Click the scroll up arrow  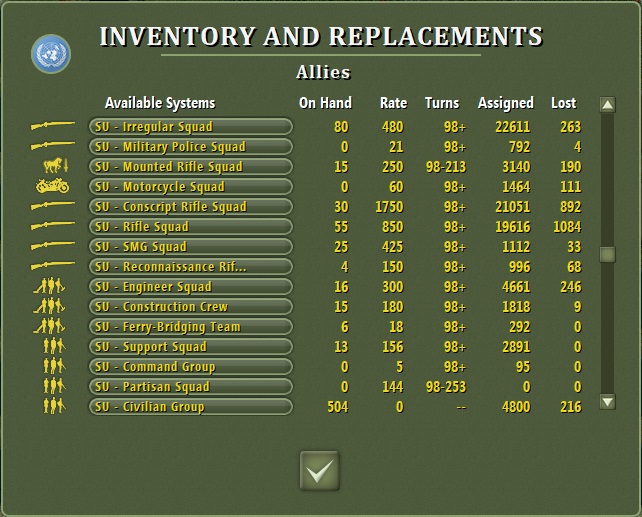click(608, 105)
